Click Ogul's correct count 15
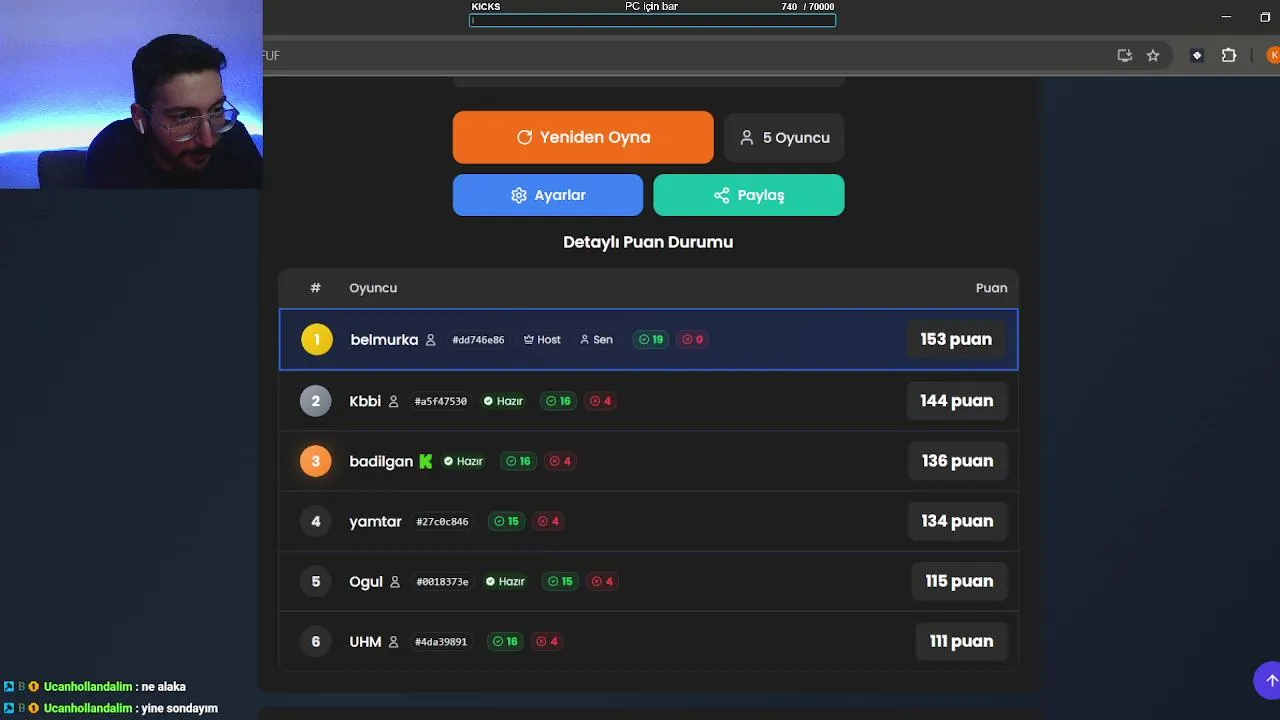1280x720 pixels. click(x=561, y=581)
